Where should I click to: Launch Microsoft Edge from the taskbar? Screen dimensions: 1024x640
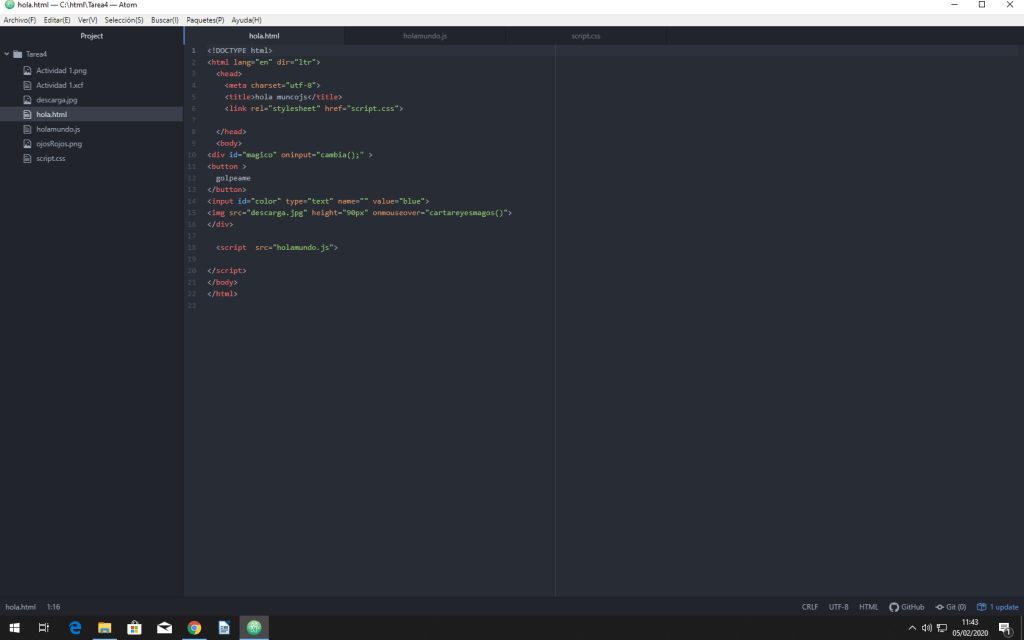(x=74, y=628)
